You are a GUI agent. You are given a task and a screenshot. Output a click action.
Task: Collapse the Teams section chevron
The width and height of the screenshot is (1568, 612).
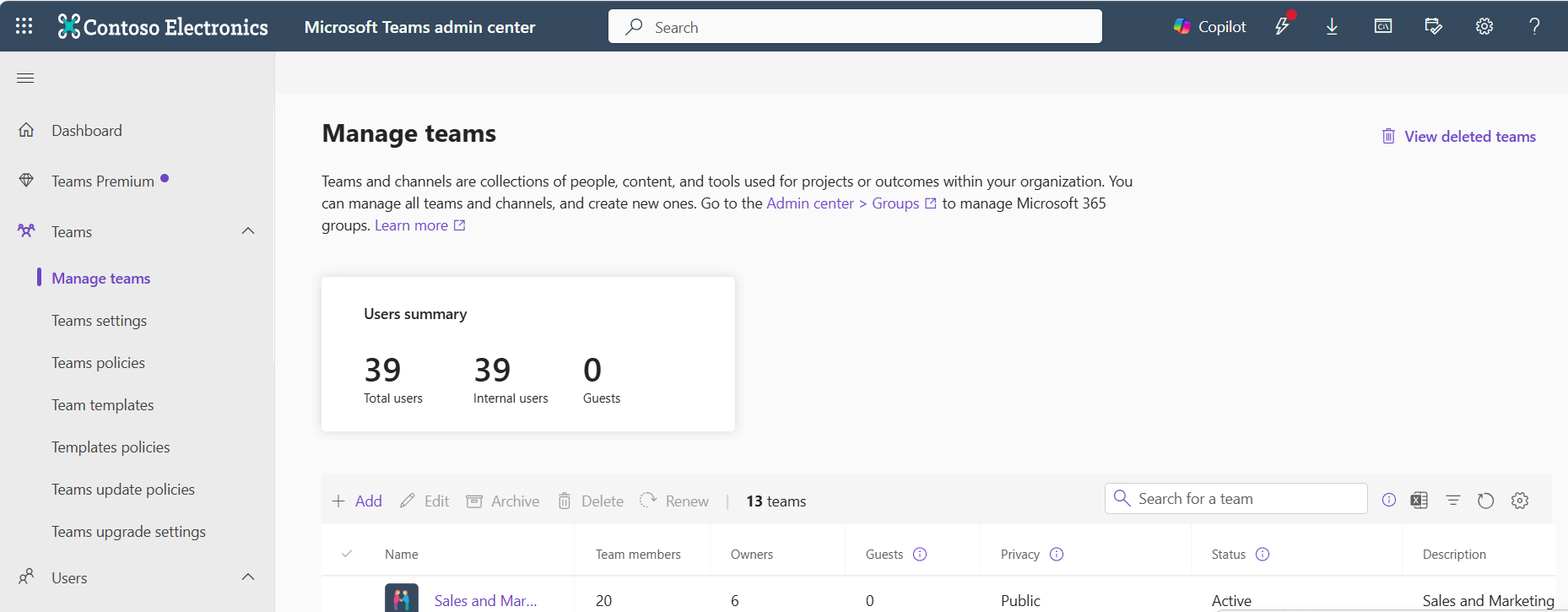(248, 231)
